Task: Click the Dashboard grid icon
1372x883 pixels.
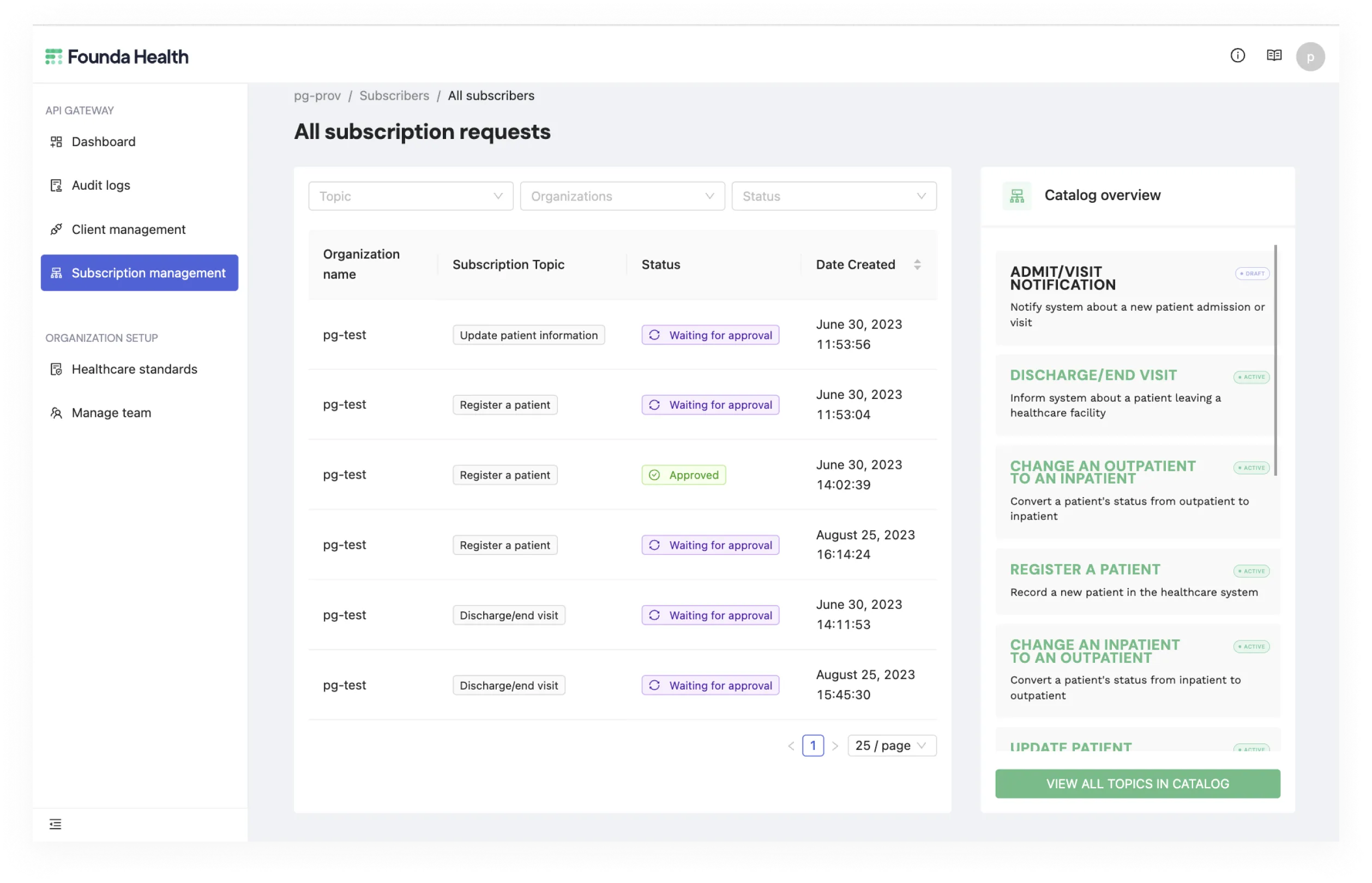Action: [56, 142]
